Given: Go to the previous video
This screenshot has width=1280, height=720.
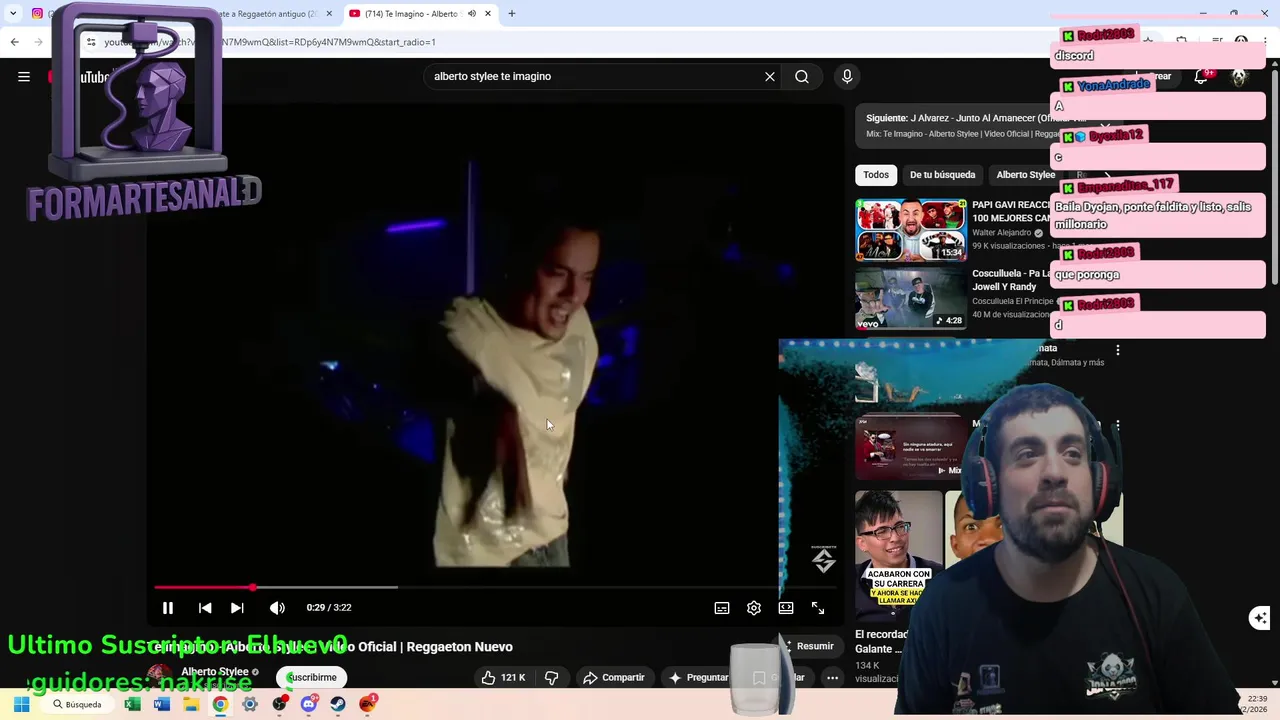Looking at the screenshot, I should [x=205, y=607].
